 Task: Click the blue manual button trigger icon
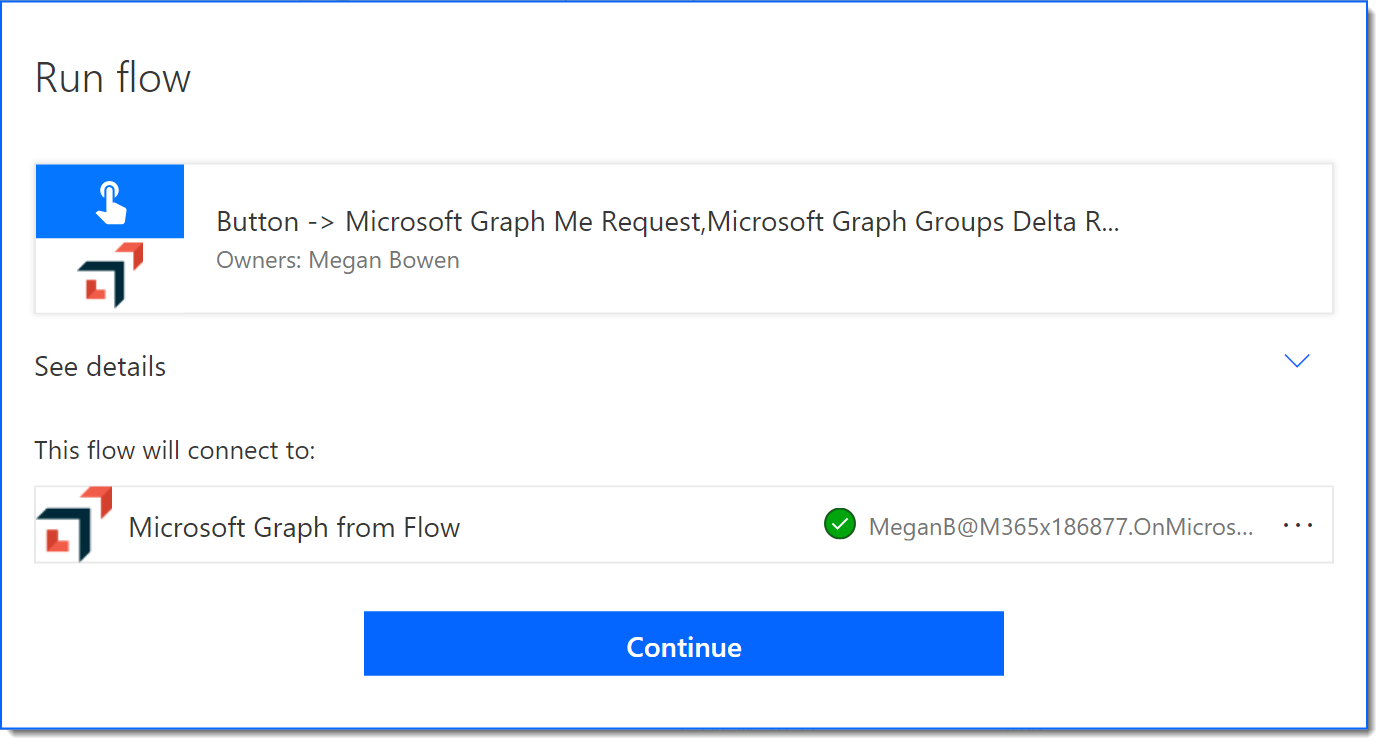(110, 201)
